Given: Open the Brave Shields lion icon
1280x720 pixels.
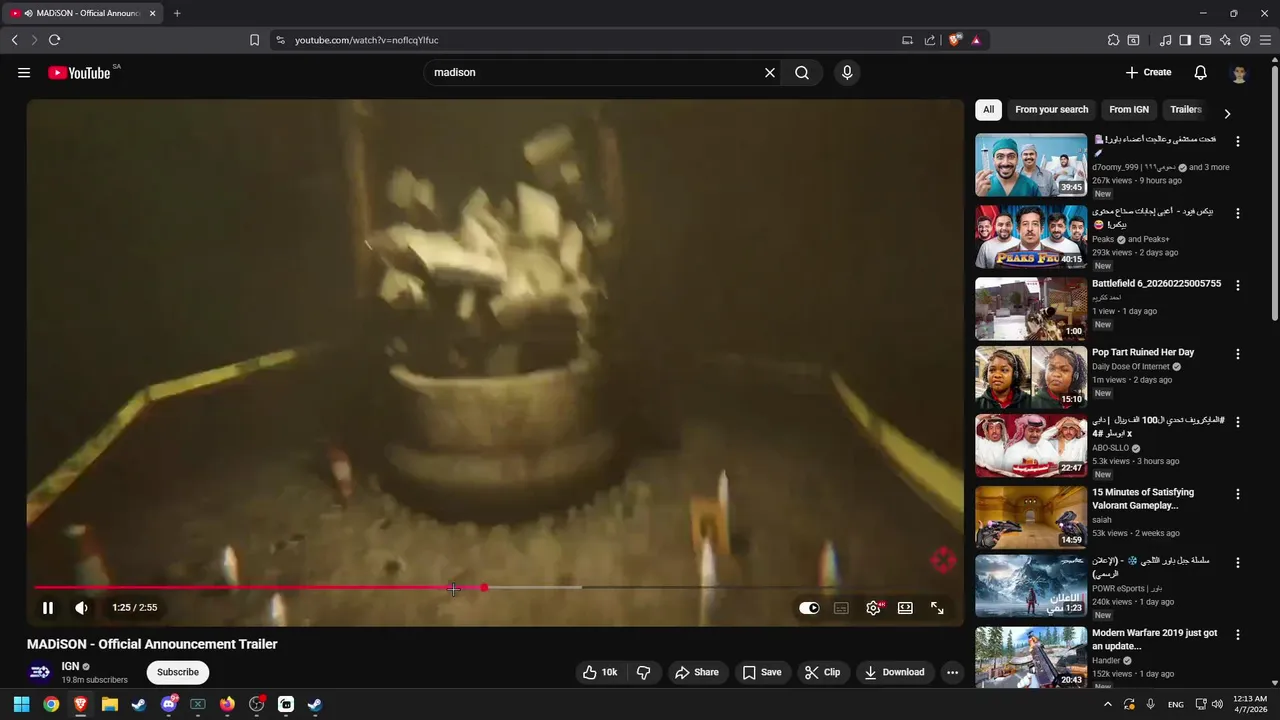Looking at the screenshot, I should click(954, 40).
